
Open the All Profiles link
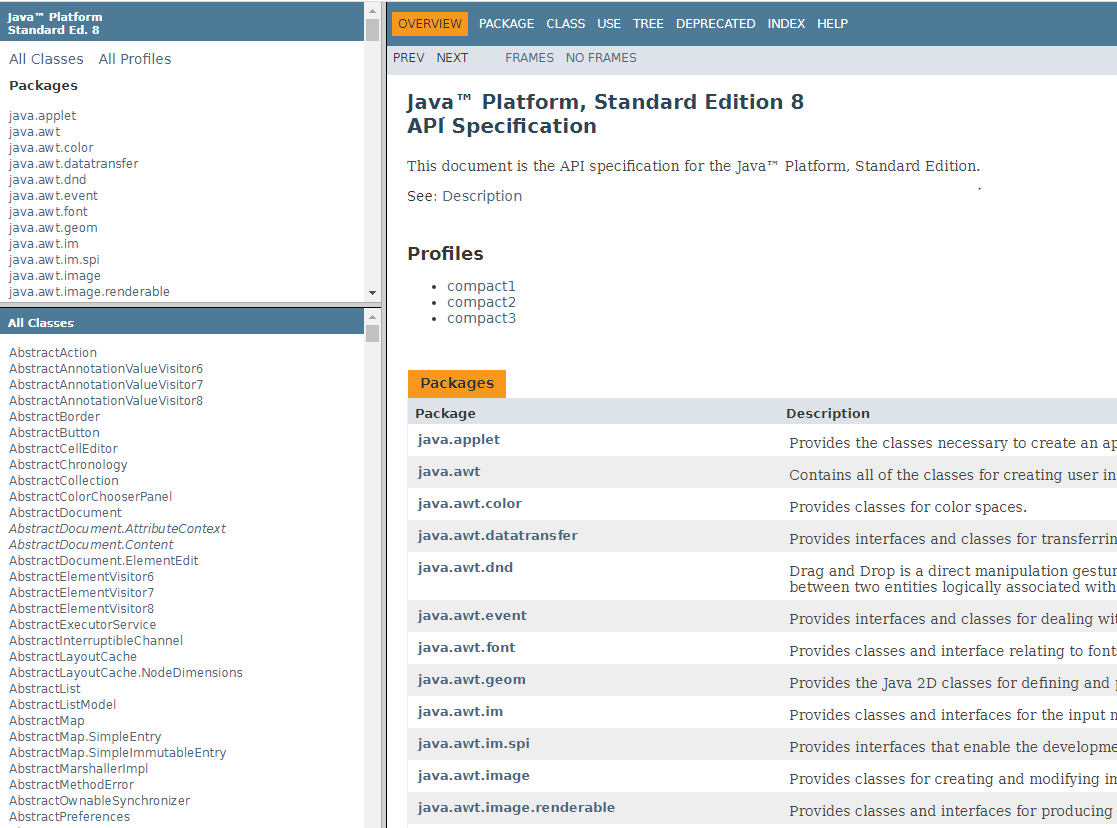tap(135, 59)
